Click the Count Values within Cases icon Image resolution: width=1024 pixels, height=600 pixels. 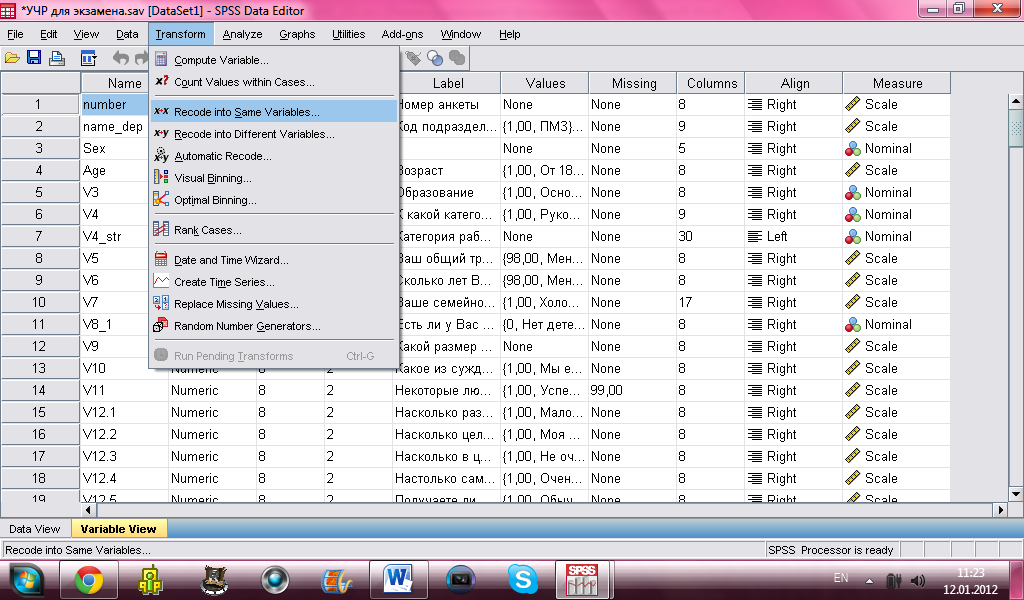coord(161,82)
